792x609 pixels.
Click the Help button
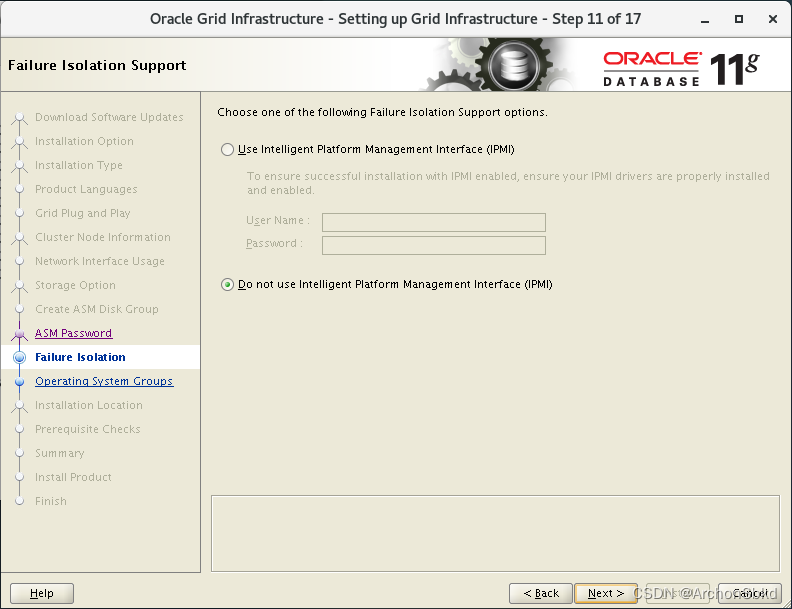coord(42,593)
